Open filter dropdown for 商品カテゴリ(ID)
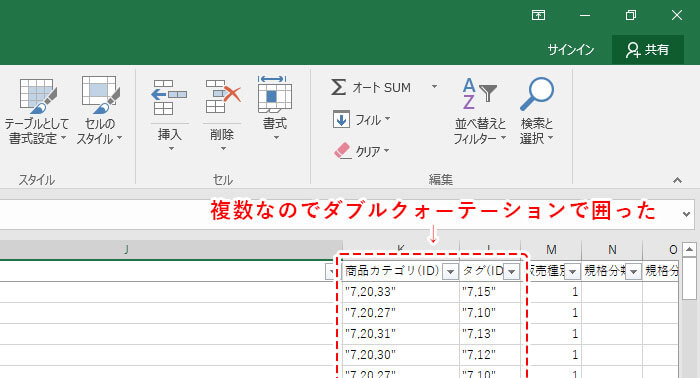Viewport: 700px width, 378px height. [x=450, y=271]
